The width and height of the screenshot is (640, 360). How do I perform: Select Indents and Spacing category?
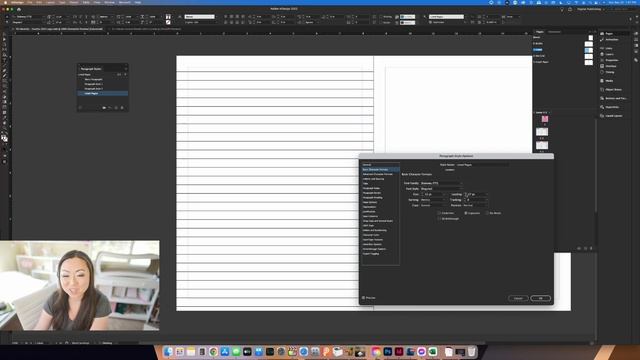click(373, 179)
